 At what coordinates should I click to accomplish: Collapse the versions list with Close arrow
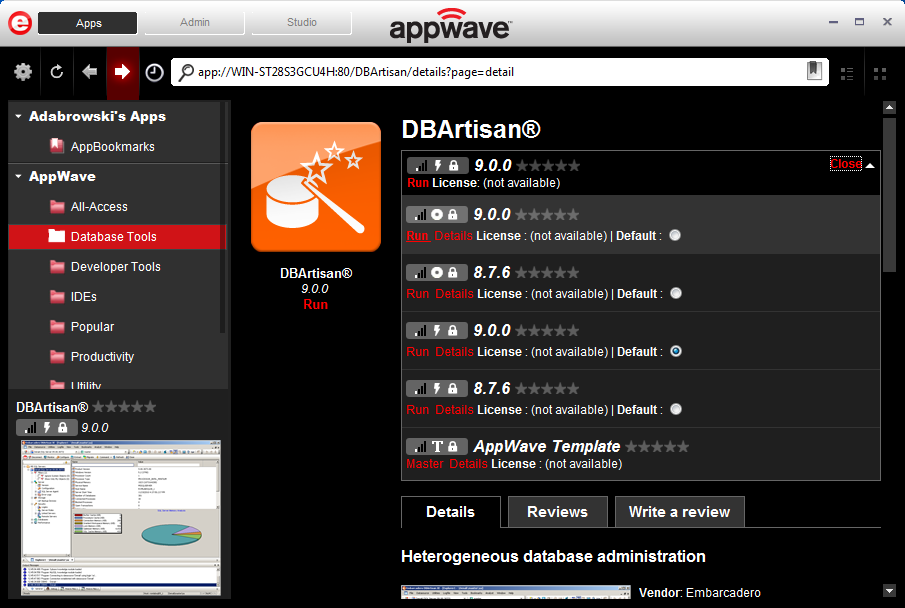click(870, 165)
